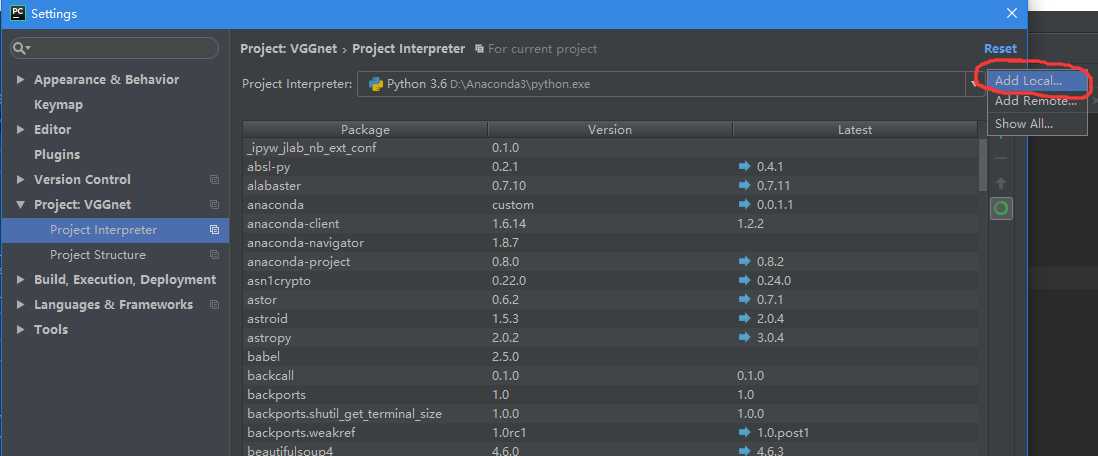Select the babel package row
Image resolution: width=1098 pixels, height=456 pixels.
tap(610, 357)
